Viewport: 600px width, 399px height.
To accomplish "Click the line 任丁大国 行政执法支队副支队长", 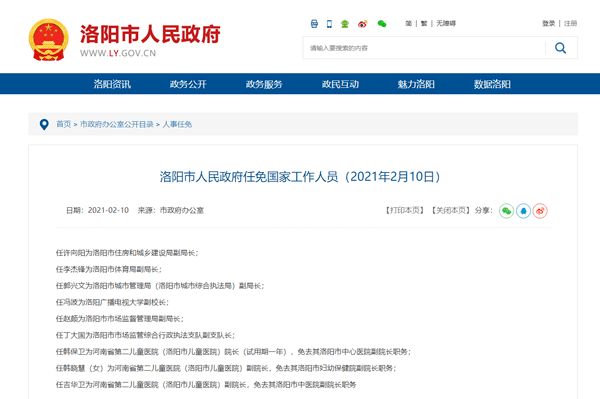I will click(x=145, y=335).
